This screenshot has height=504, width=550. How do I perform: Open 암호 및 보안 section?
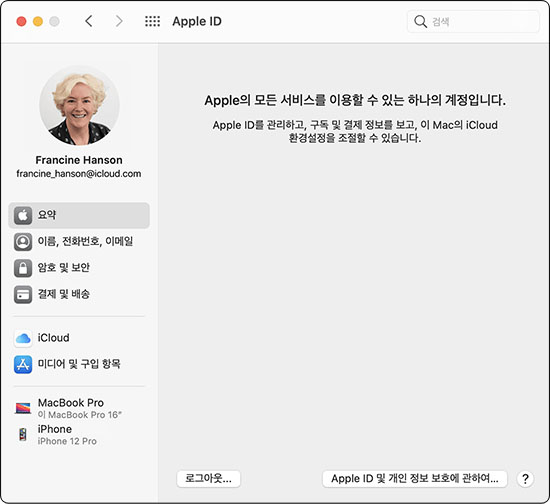[x=79, y=268]
